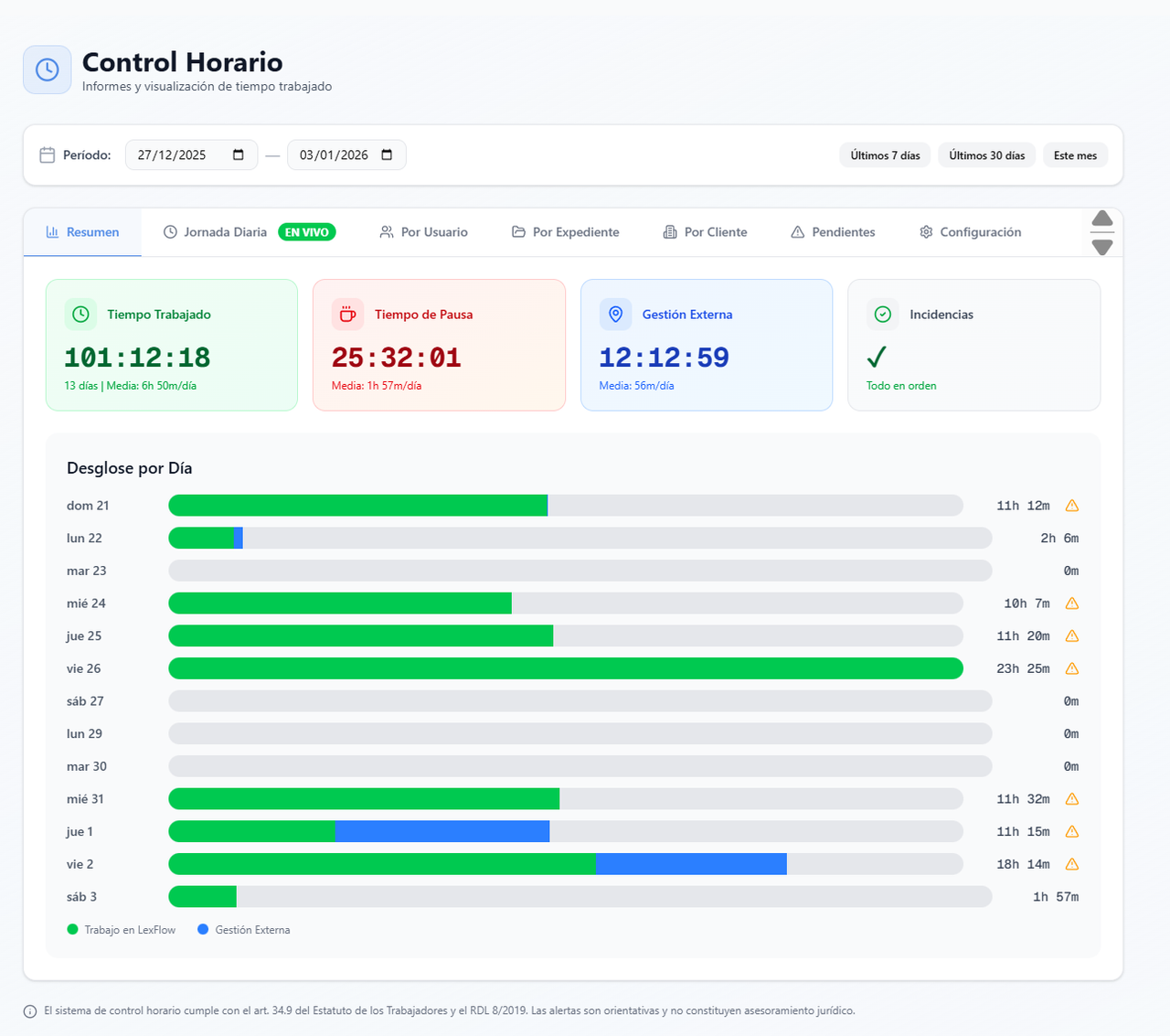This screenshot has height=1036, width=1170.
Task: Click the upward scroll arrow near the tabs
Action: click(x=1101, y=219)
